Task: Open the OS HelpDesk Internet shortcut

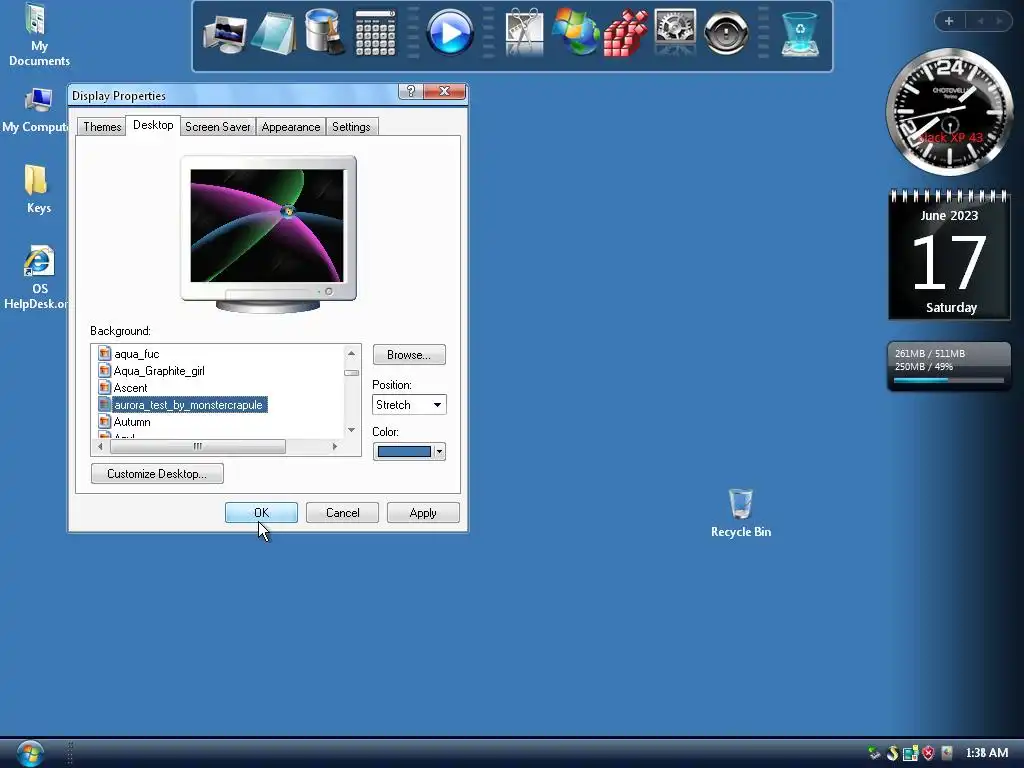Action: [x=38, y=277]
